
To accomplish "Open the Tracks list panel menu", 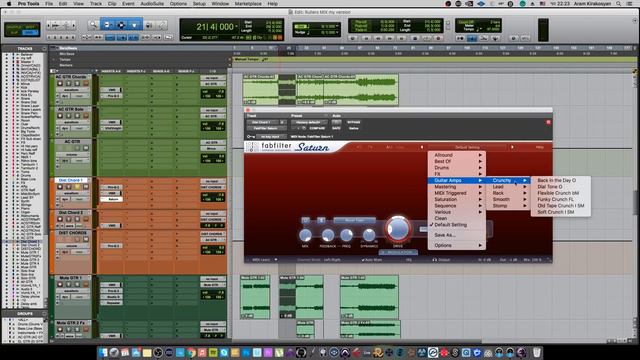I will point(44,49).
